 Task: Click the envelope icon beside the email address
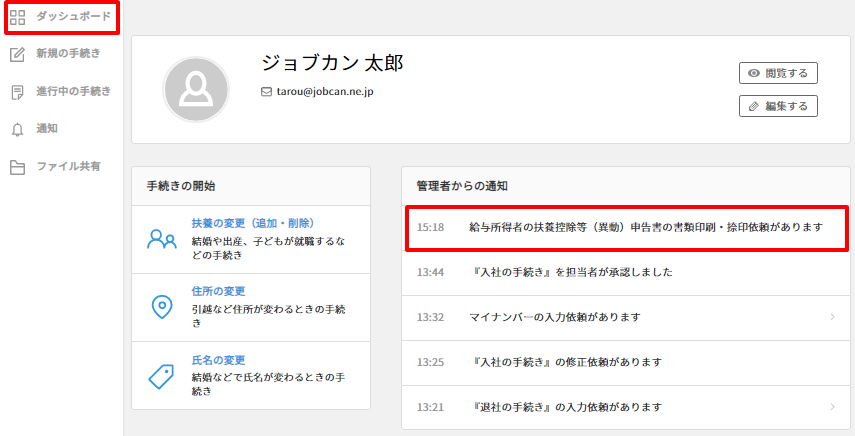[x=266, y=91]
